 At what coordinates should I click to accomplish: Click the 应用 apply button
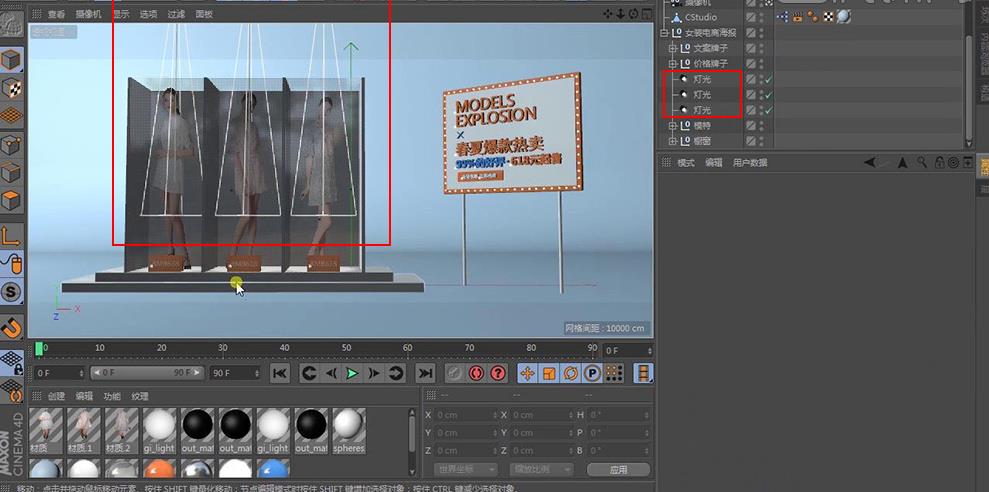point(618,469)
